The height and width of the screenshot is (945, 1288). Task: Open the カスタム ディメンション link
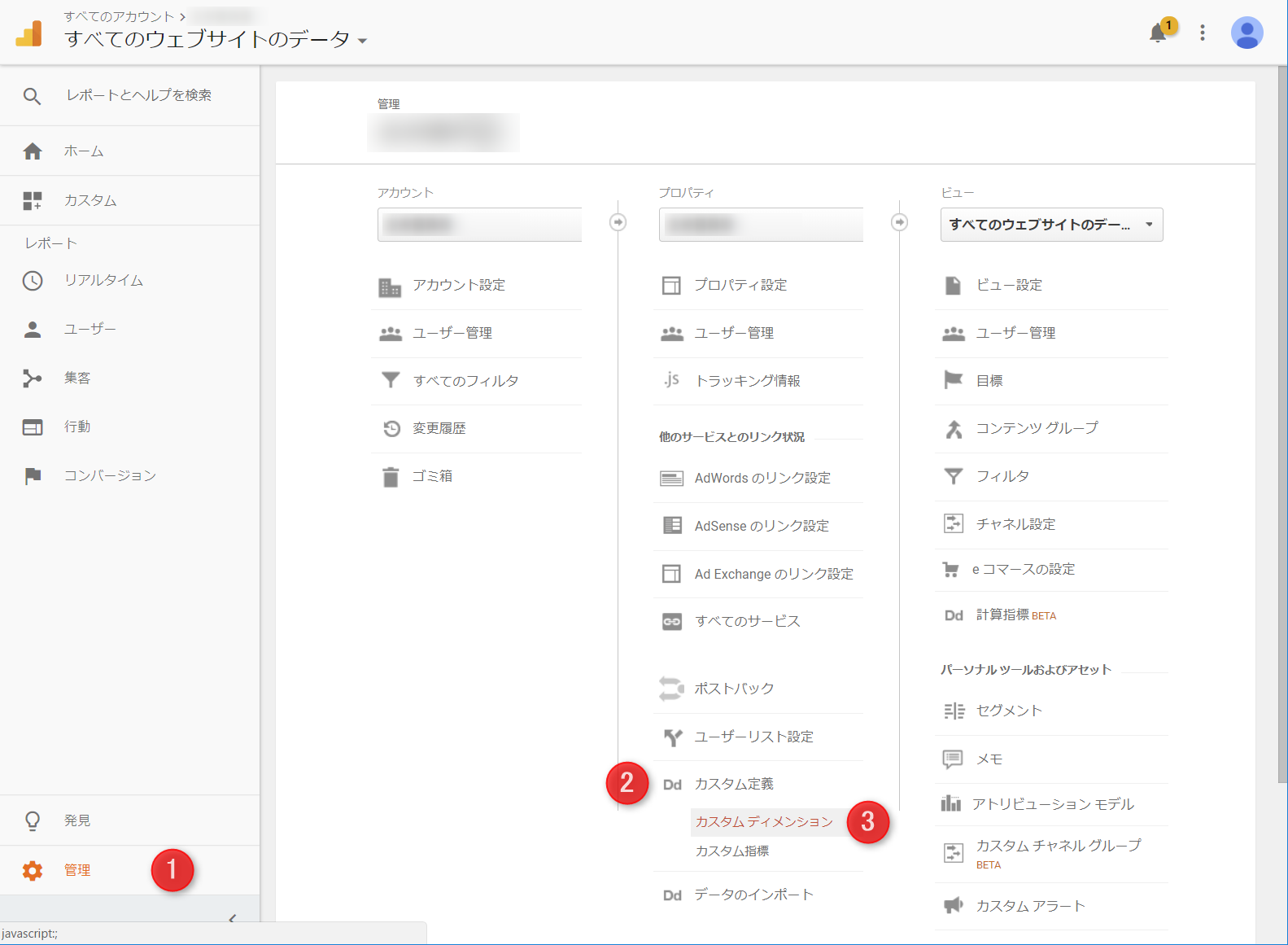pyautogui.click(x=763, y=821)
